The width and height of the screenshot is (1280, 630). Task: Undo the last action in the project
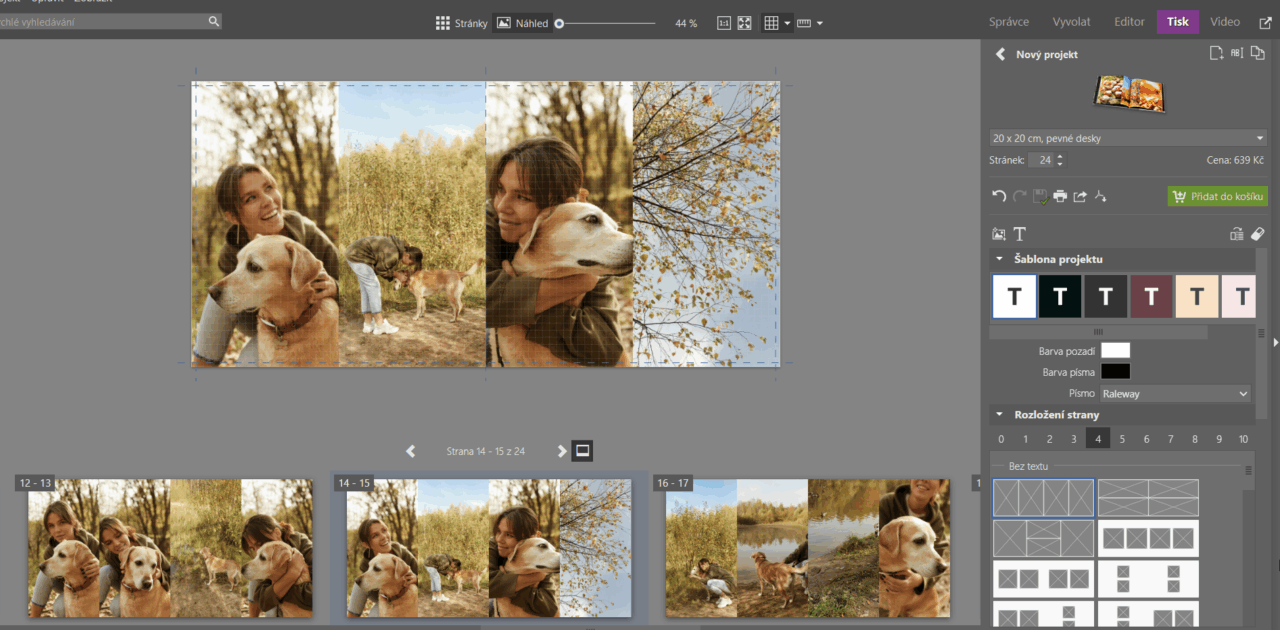coord(999,196)
